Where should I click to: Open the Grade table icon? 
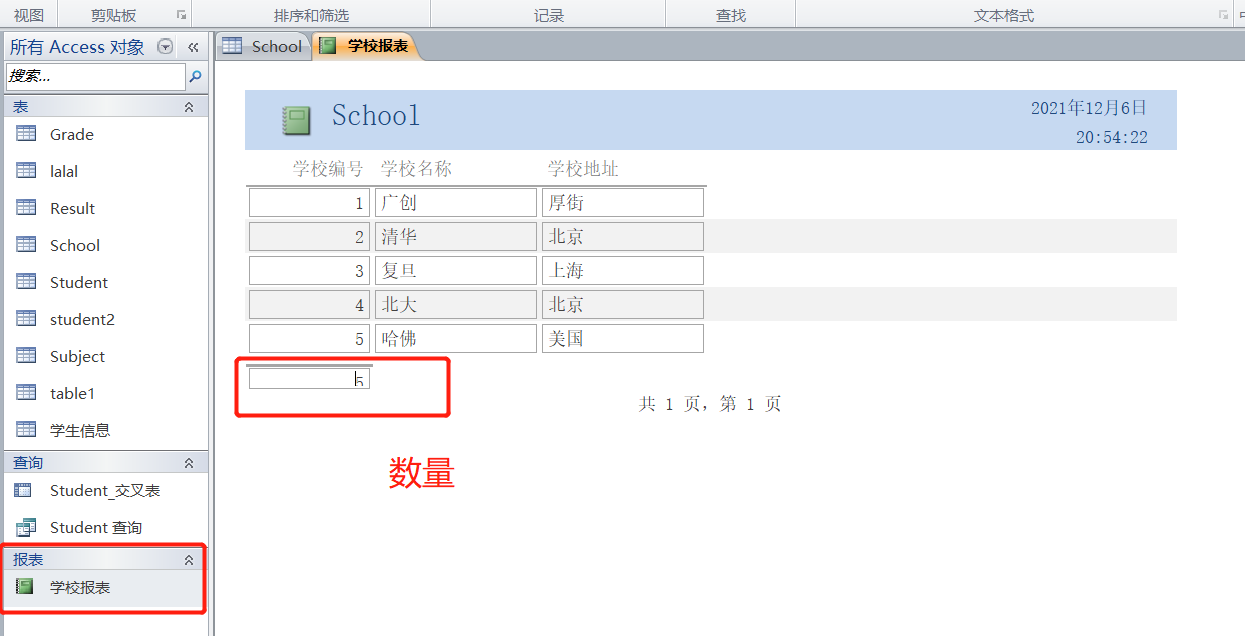click(26, 134)
